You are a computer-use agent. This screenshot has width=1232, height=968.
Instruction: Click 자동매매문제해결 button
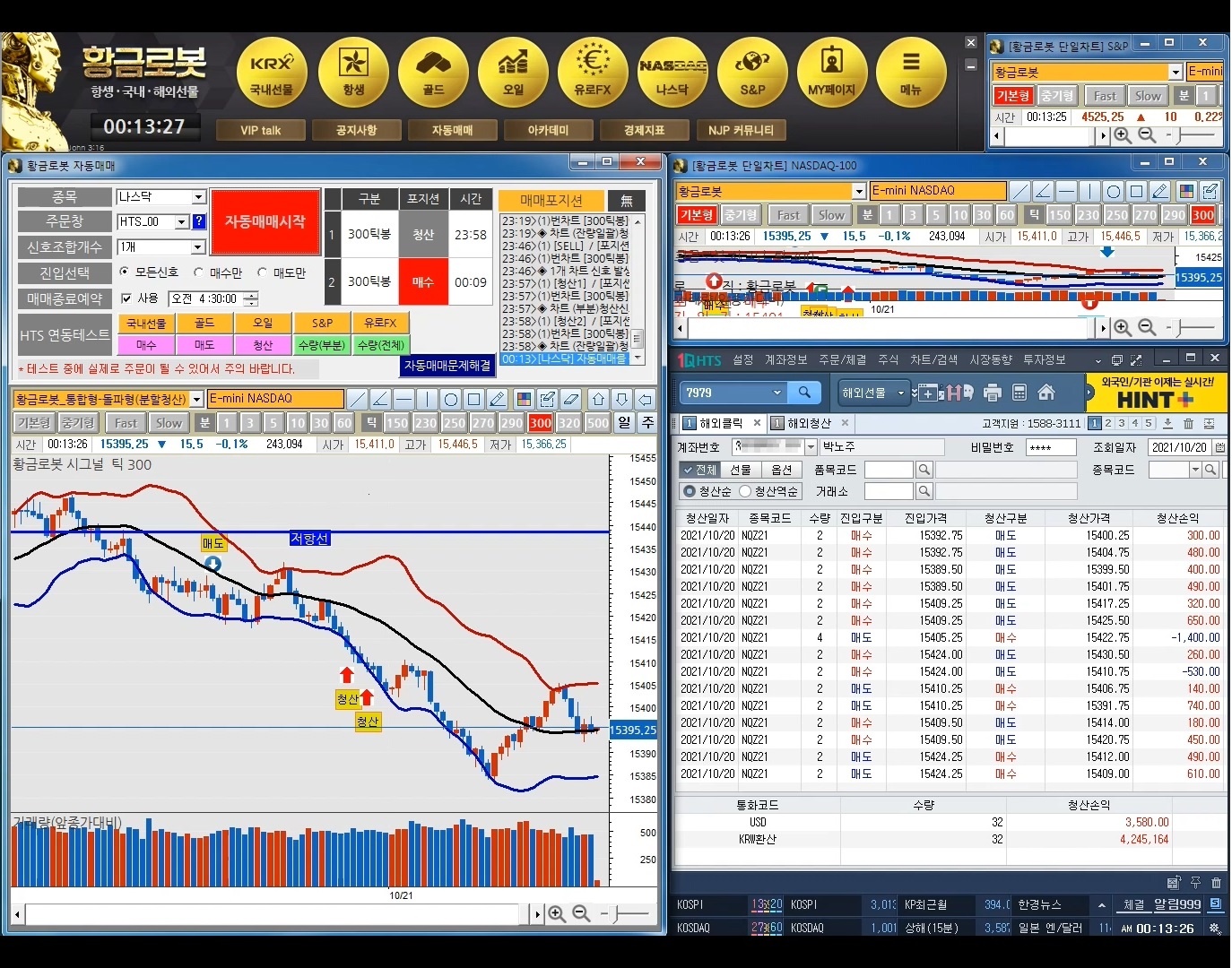[x=447, y=366]
